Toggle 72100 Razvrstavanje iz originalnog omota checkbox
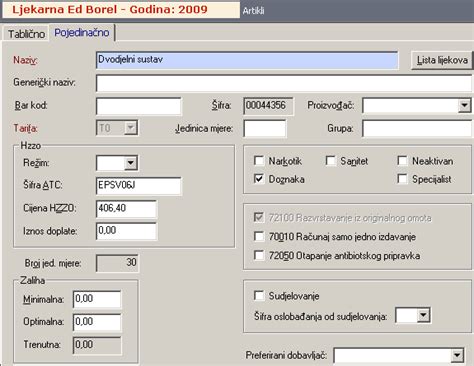The width and height of the screenshot is (474, 366). tap(259, 217)
